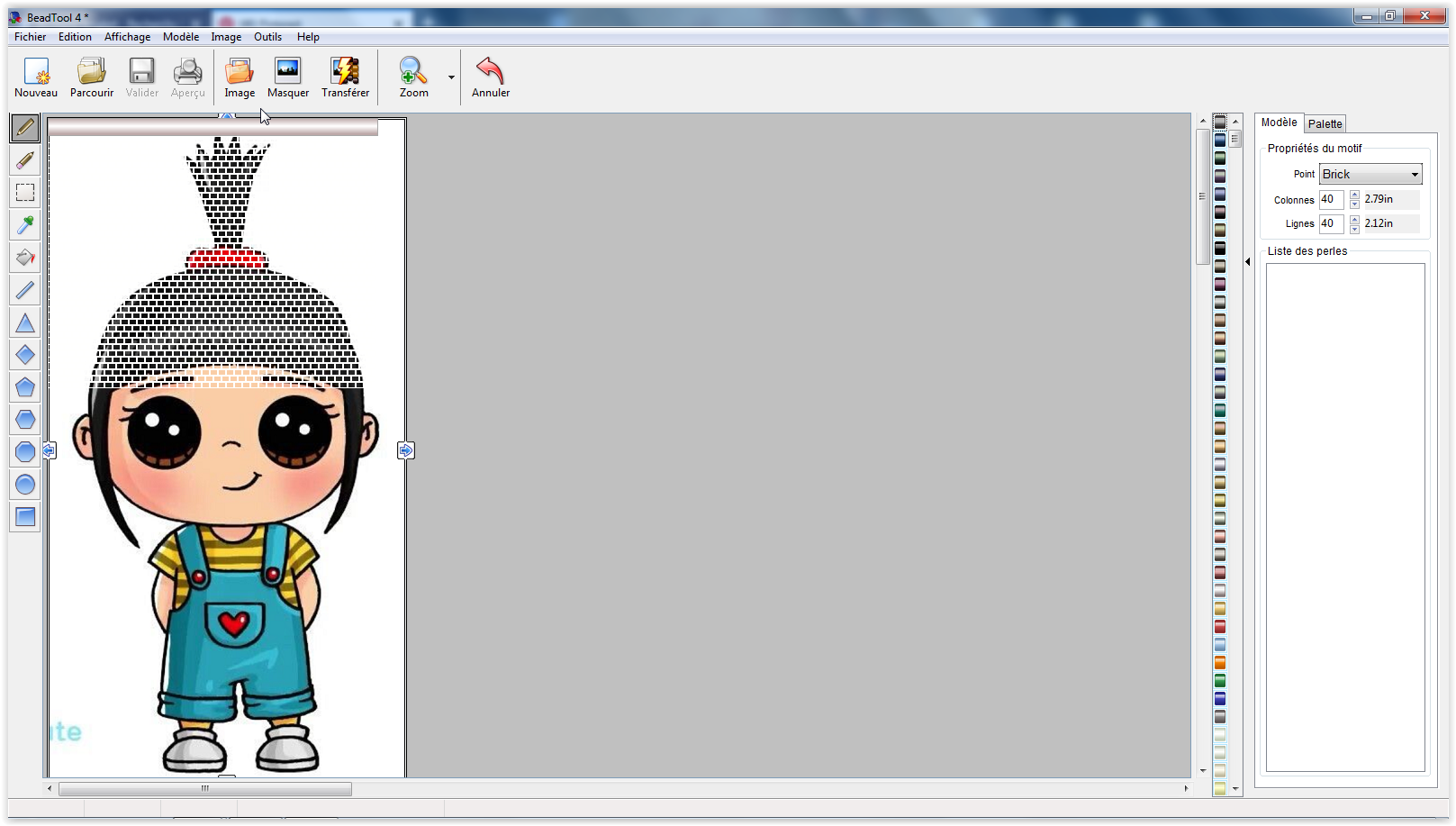Undo with the Annuler button
The width and height of the screenshot is (1456, 826).
[x=490, y=77]
